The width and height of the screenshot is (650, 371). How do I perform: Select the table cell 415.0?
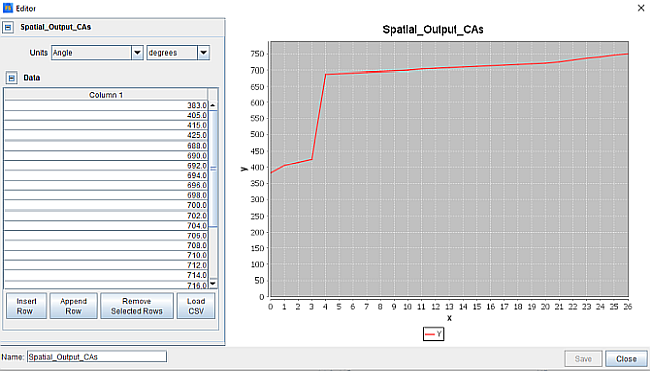click(106, 125)
